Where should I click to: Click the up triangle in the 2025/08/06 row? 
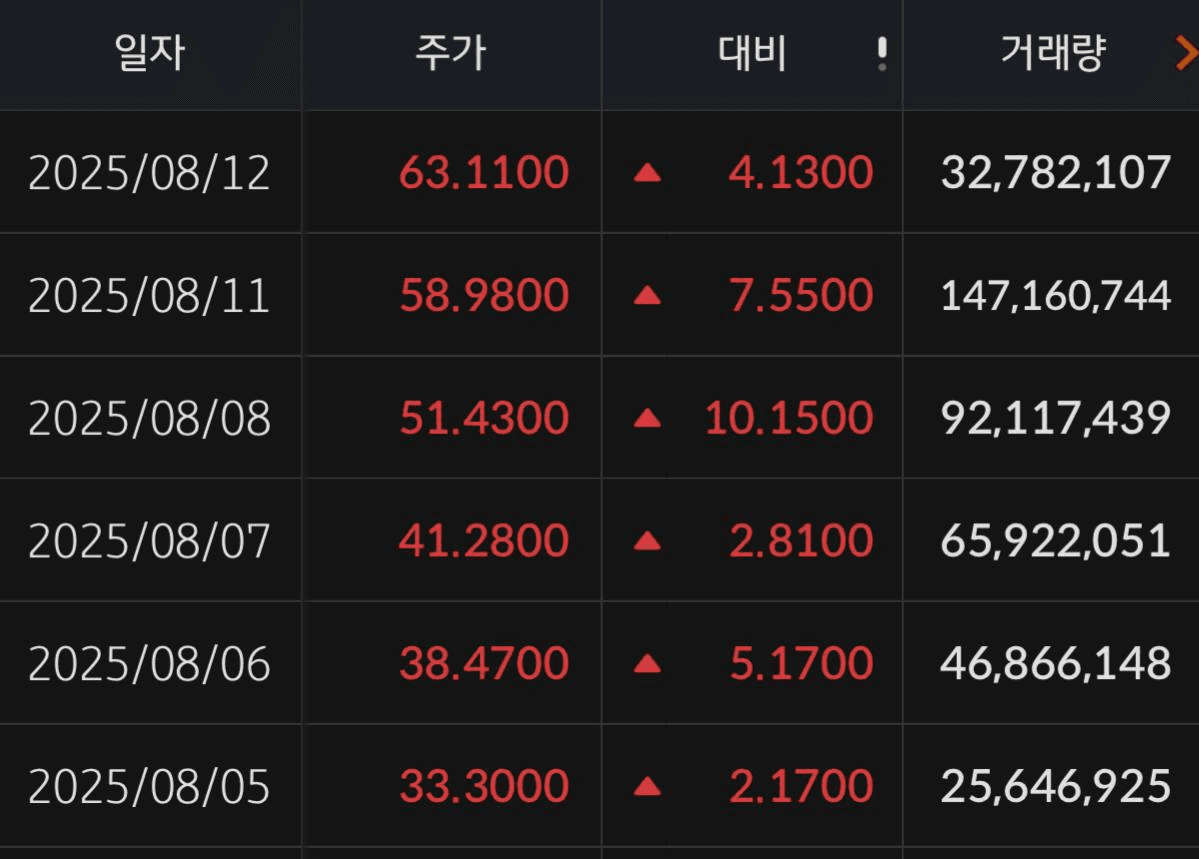[647, 663]
